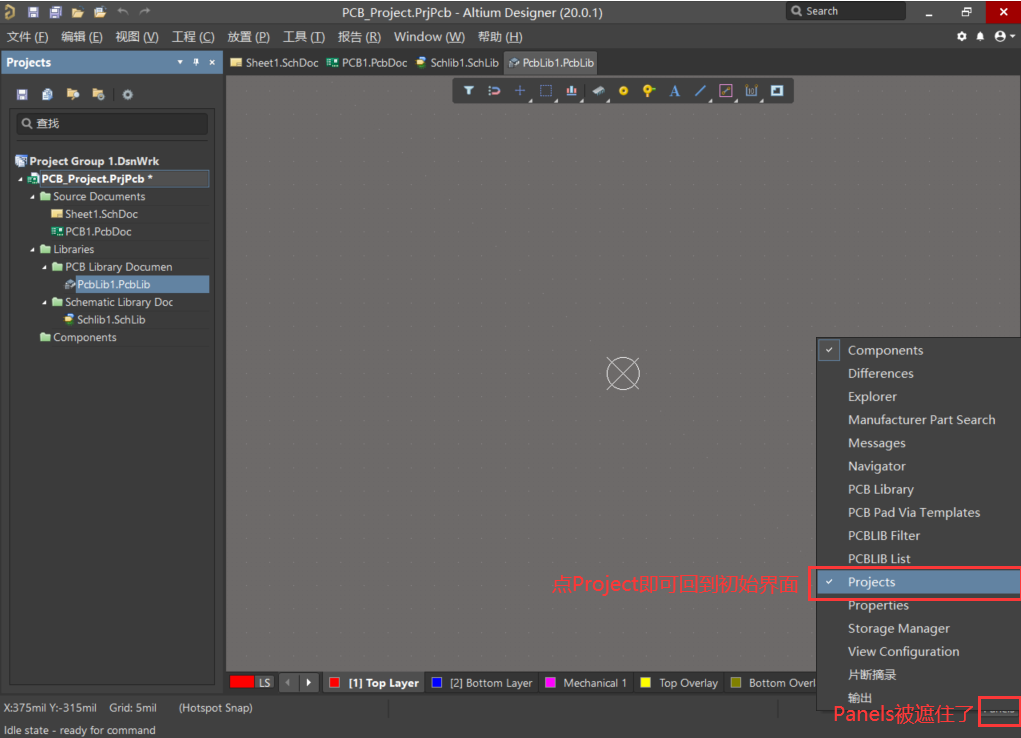Click the right arrow to advance layer tabs
1021x738 pixels.
(309, 683)
